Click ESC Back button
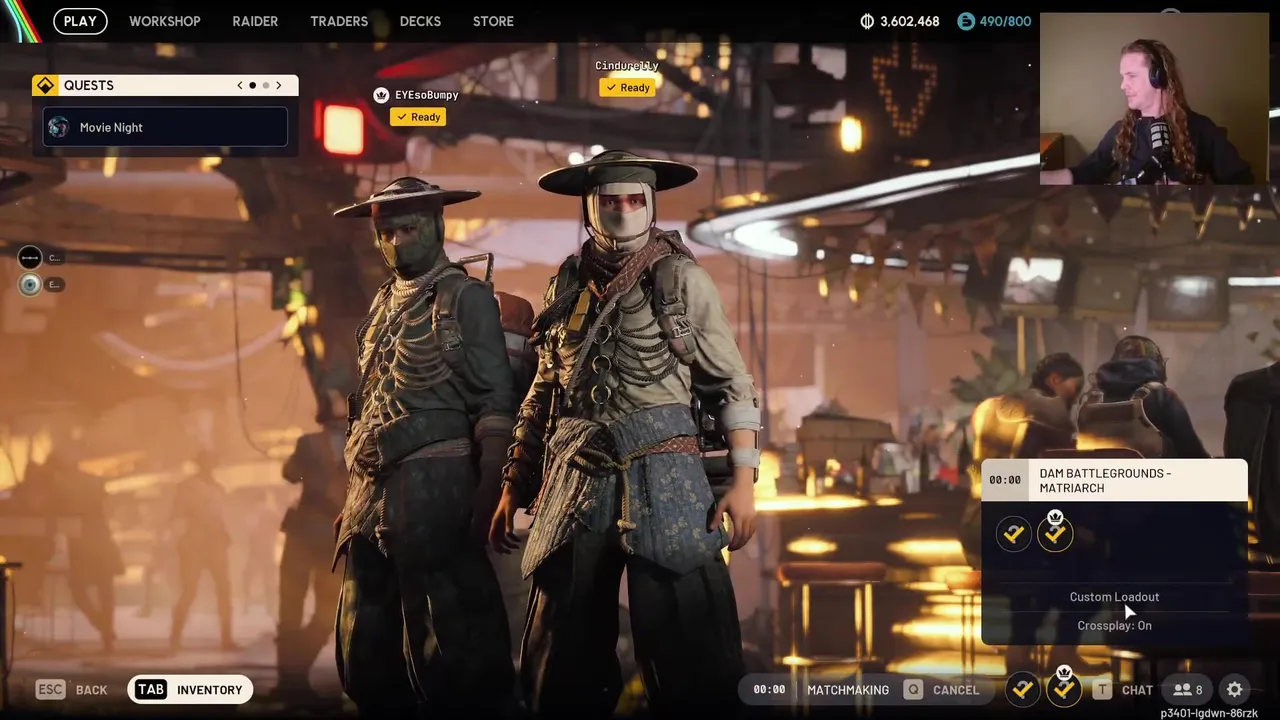1280x720 pixels. 72,689
